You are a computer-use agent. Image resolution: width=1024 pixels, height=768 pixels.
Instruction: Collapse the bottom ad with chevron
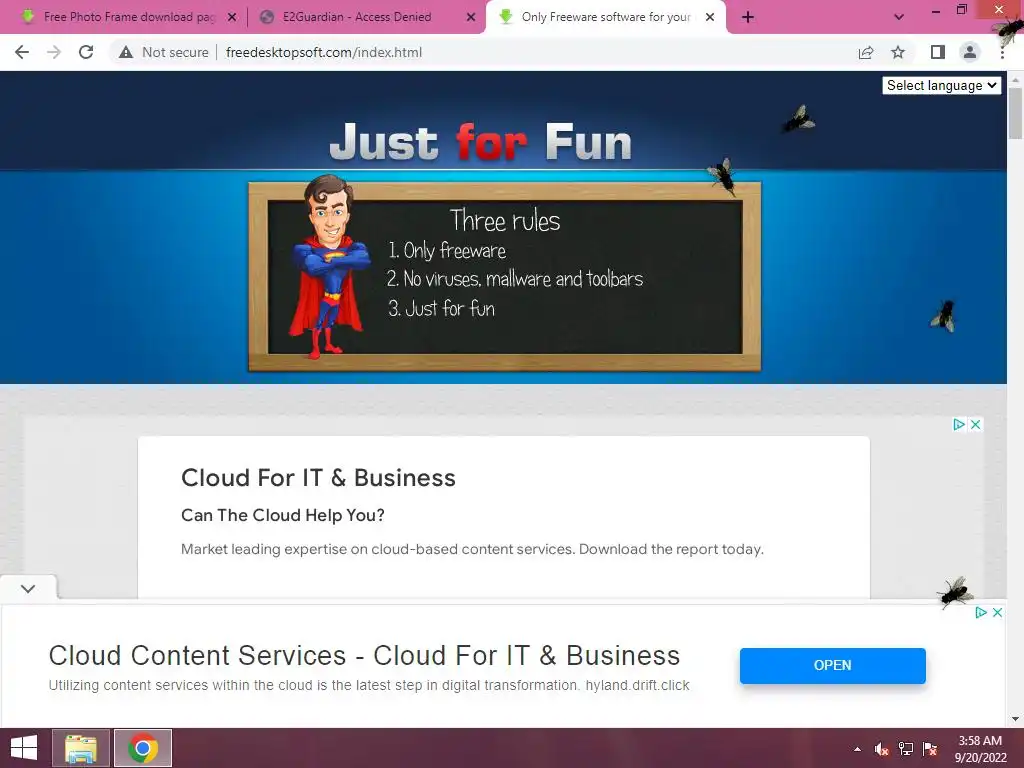pyautogui.click(x=28, y=588)
